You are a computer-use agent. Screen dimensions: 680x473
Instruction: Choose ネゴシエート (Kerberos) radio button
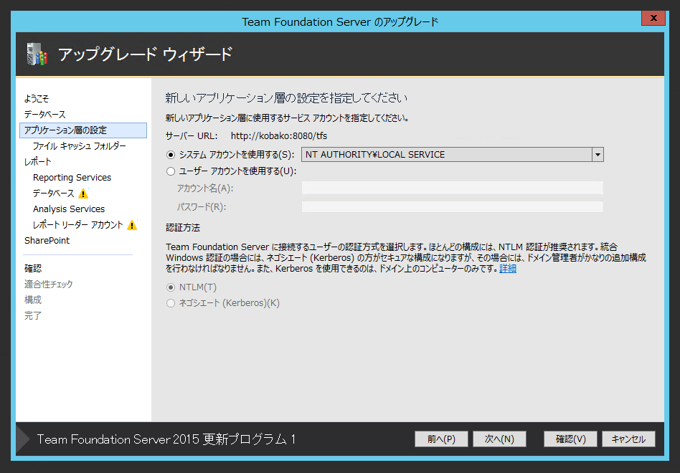171,303
